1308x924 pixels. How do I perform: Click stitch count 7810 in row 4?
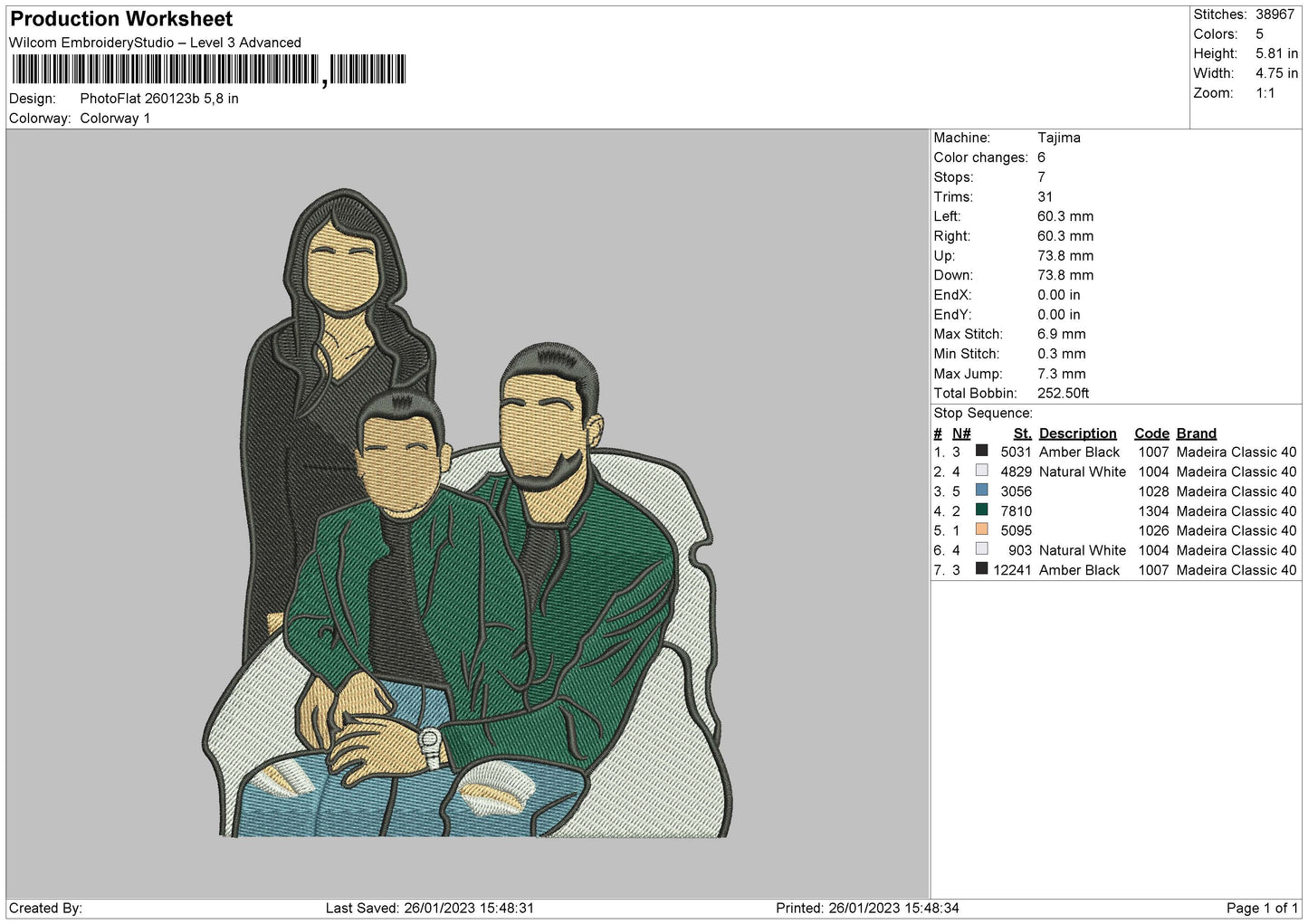(1016, 511)
